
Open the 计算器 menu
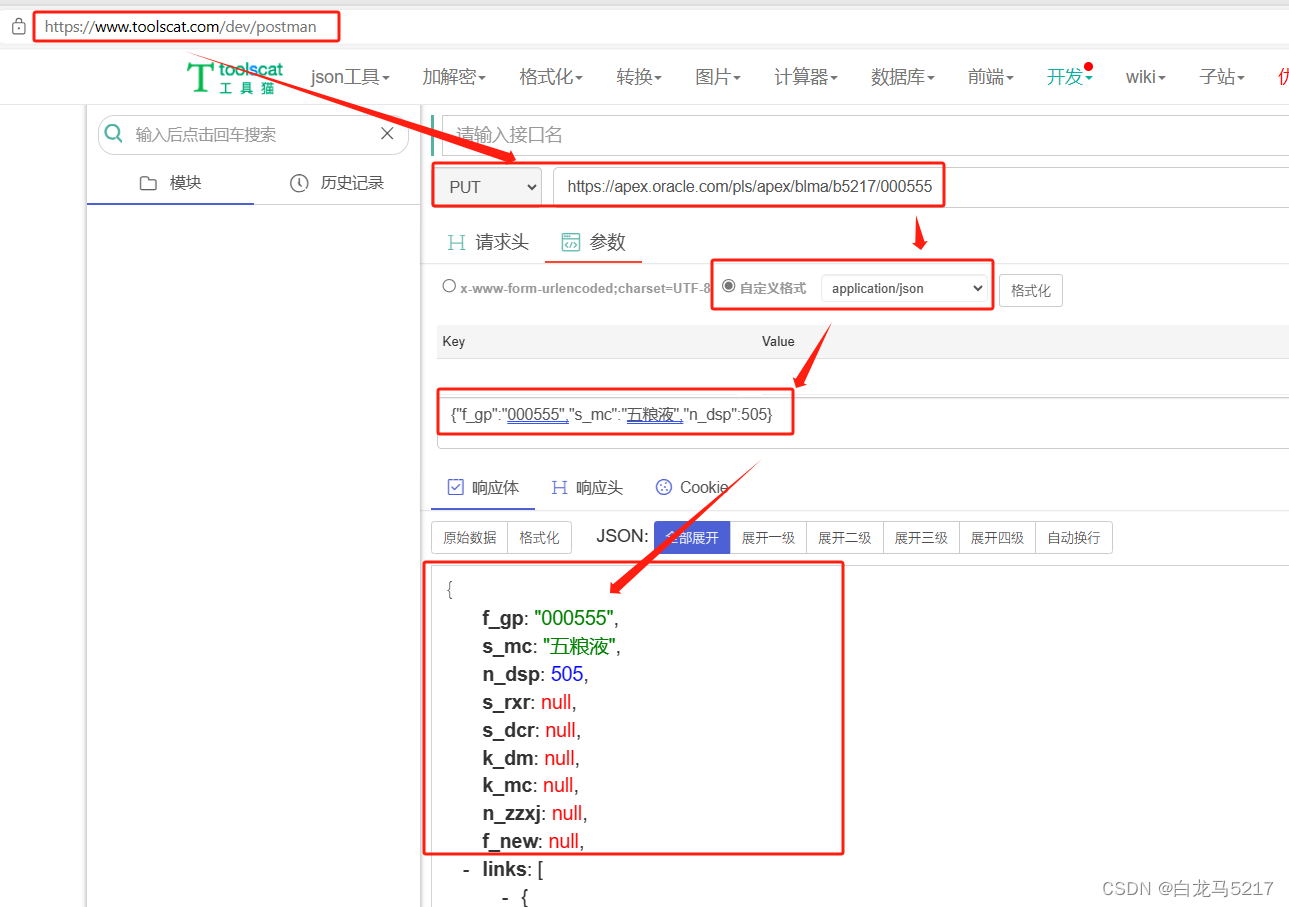pos(806,77)
